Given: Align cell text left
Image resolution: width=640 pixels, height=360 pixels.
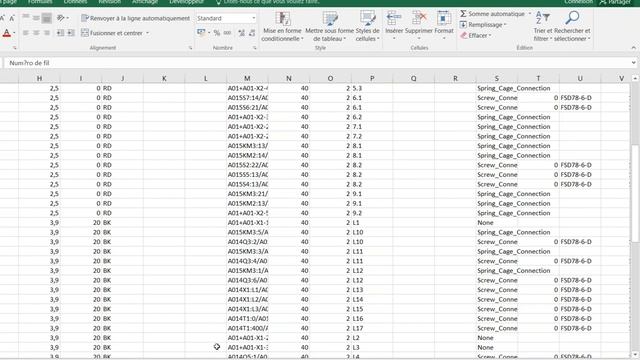Looking at the screenshot, I should click(26, 33).
